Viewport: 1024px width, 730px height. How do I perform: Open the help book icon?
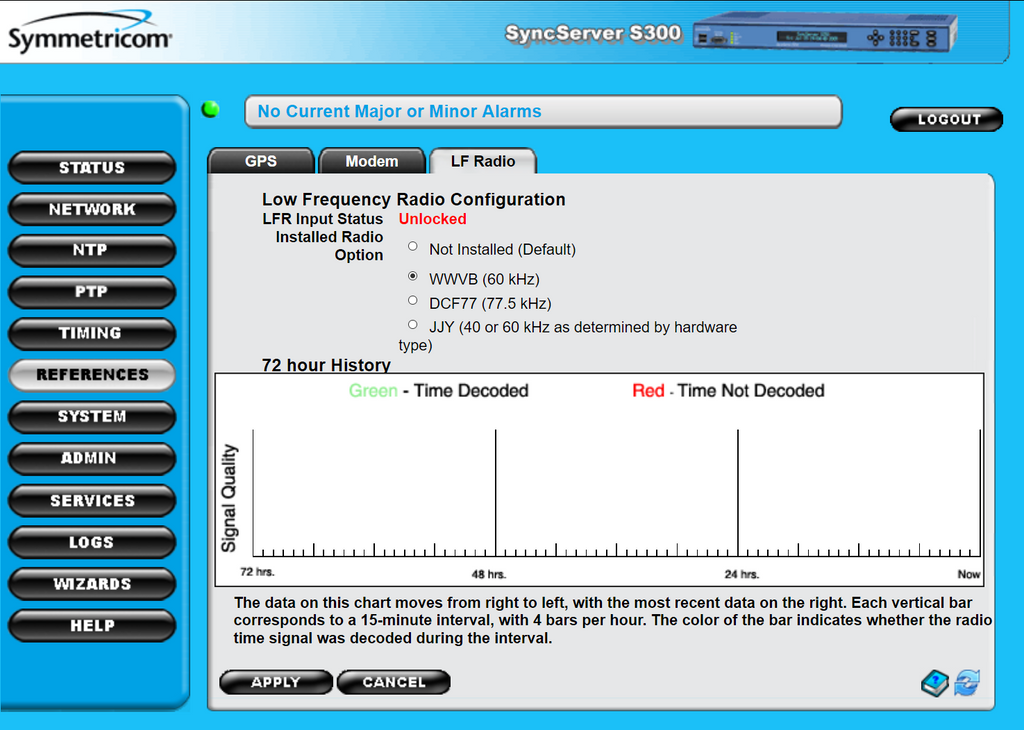click(934, 684)
